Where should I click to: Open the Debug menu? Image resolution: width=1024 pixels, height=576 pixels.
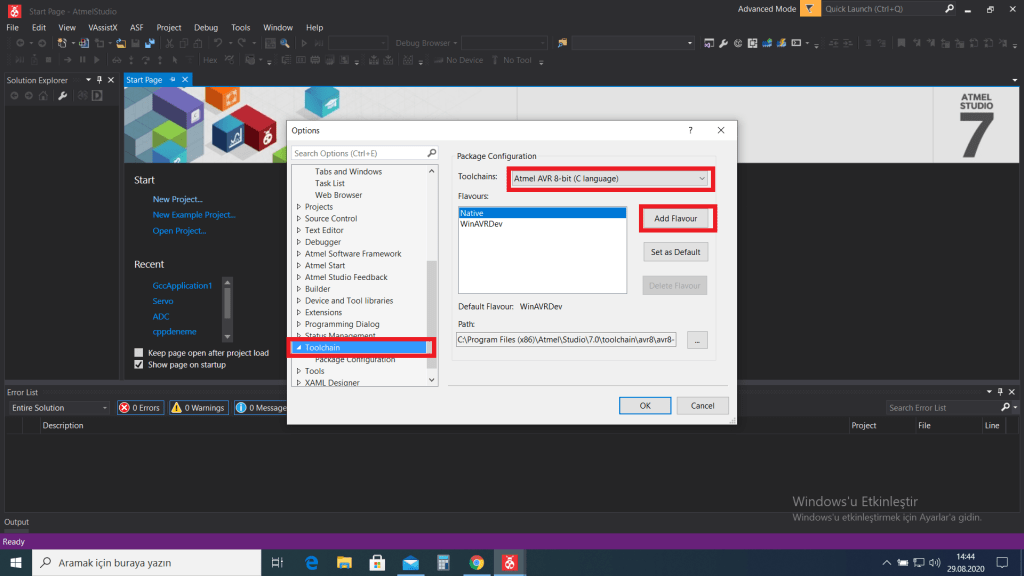pos(205,28)
